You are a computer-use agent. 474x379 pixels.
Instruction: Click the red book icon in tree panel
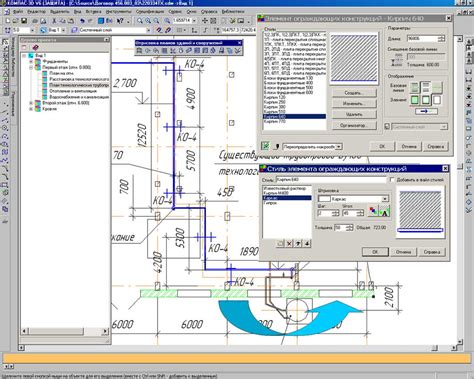[x=36, y=47]
